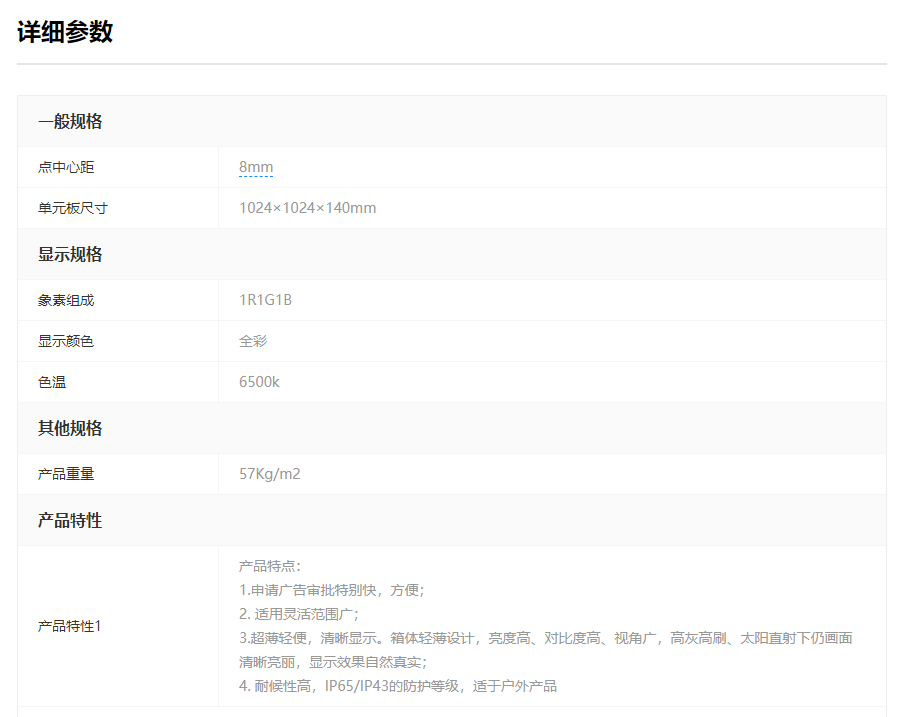Click the 产品重量 parameter label

tap(66, 474)
